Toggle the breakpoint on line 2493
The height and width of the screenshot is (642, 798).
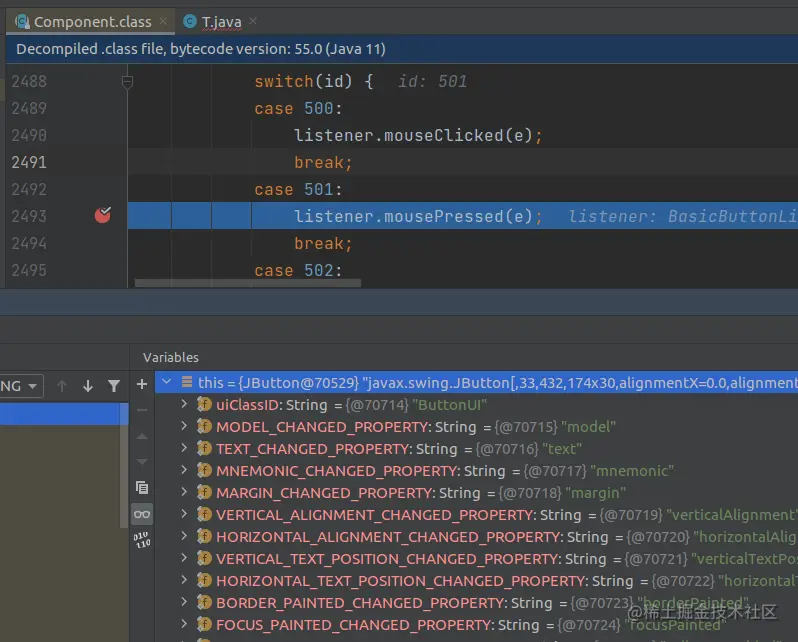click(102, 215)
